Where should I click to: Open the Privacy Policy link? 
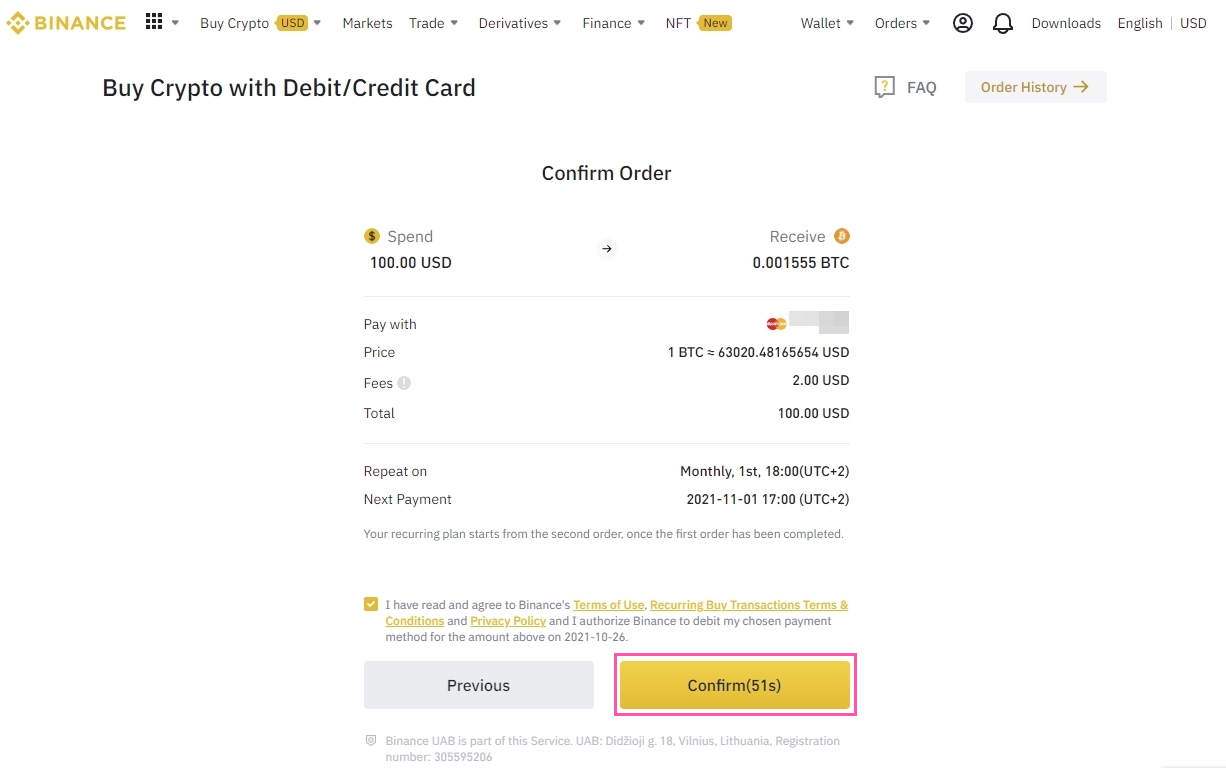tap(508, 621)
